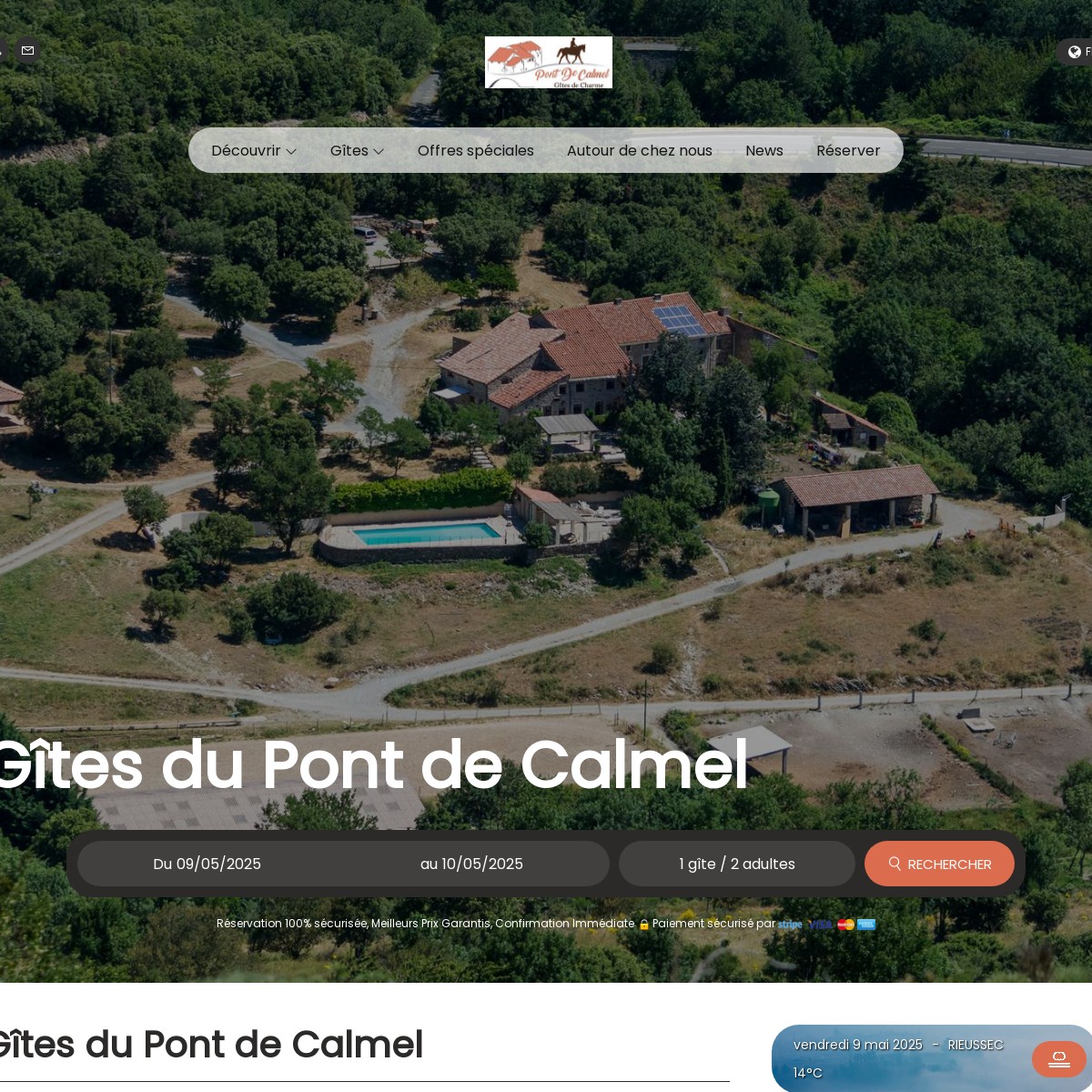Screen dimensions: 1092x1092
Task: Click the yellow padlock secure icon
Action: click(644, 925)
